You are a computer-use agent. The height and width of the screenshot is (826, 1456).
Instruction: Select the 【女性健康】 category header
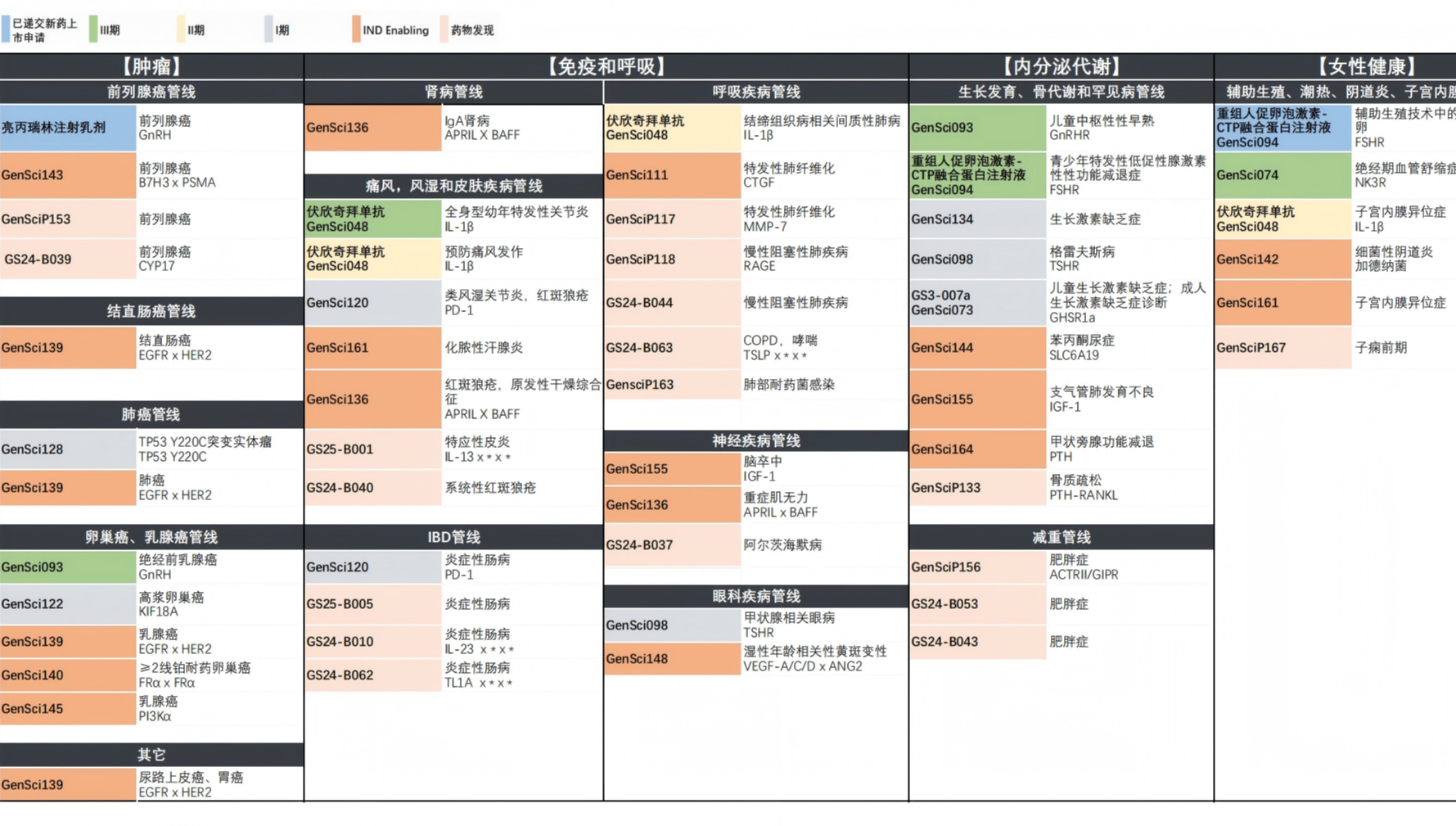click(1366, 66)
